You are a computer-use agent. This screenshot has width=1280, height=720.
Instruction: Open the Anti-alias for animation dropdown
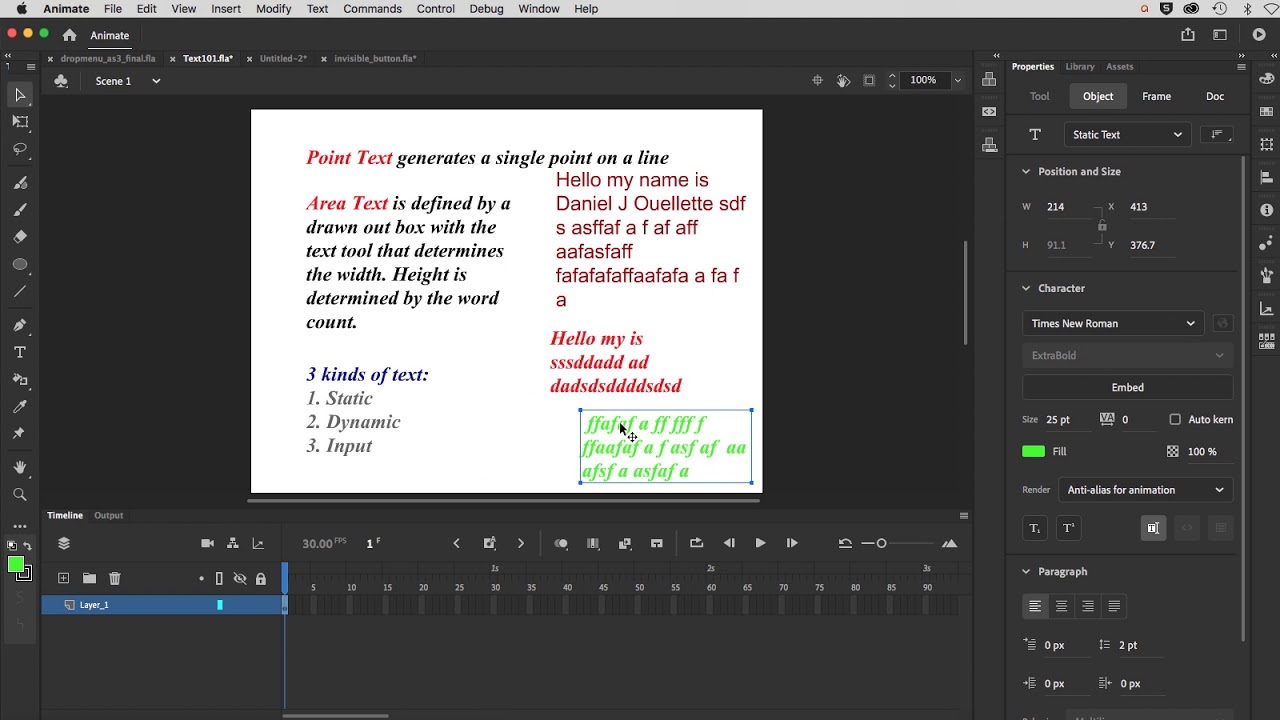[1145, 490]
